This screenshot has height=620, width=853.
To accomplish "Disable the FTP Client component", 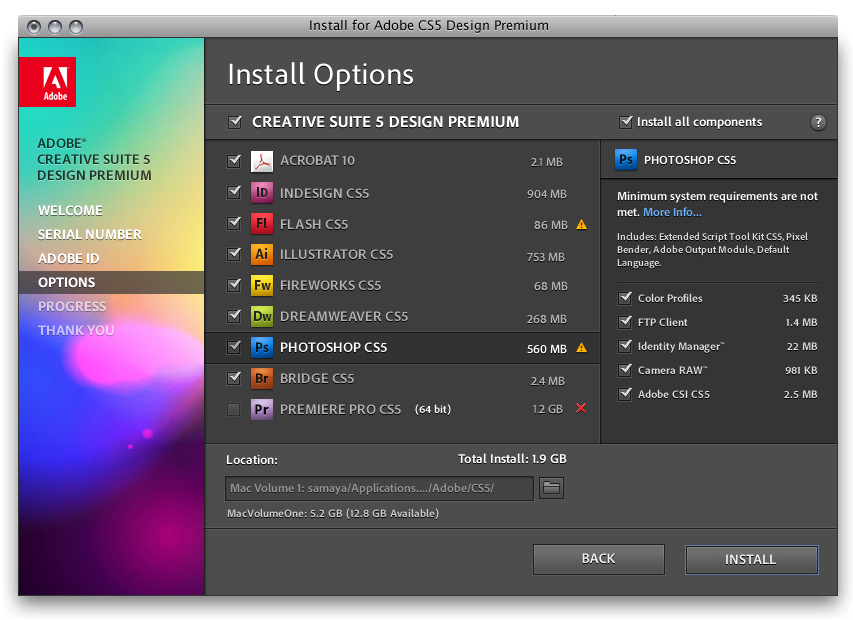I will pyautogui.click(x=626, y=322).
